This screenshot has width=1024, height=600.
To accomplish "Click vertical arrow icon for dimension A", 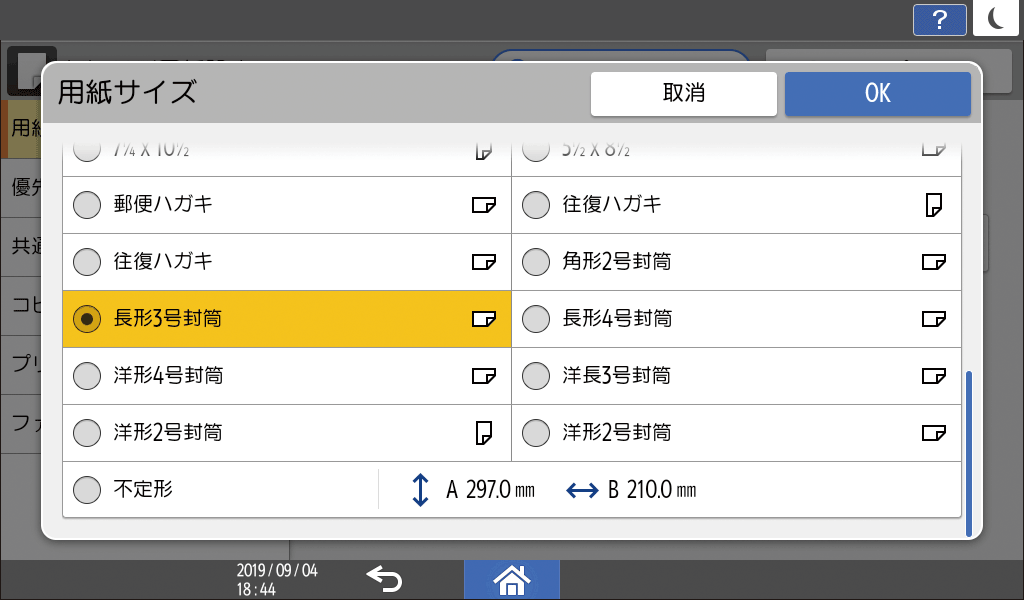I will click(x=421, y=490).
